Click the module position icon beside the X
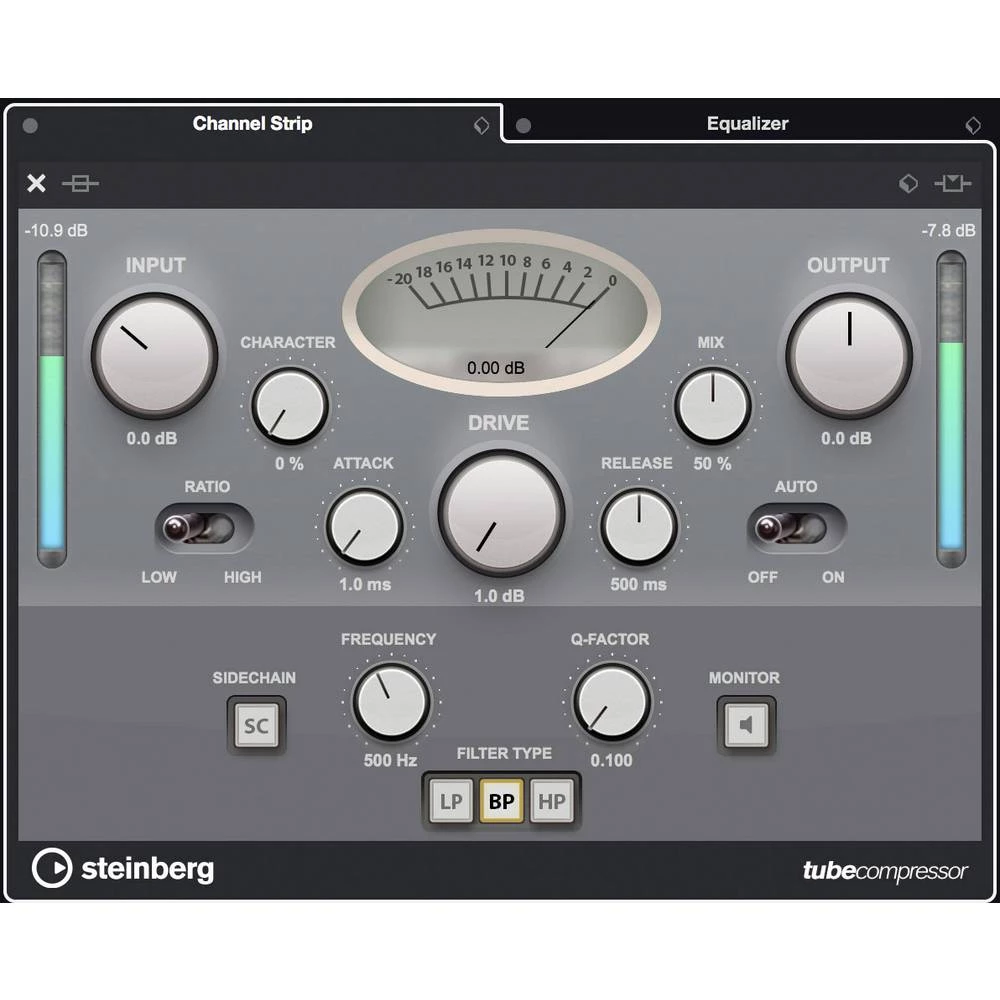Image resolution: width=1000 pixels, height=1000 pixels. coord(80,183)
